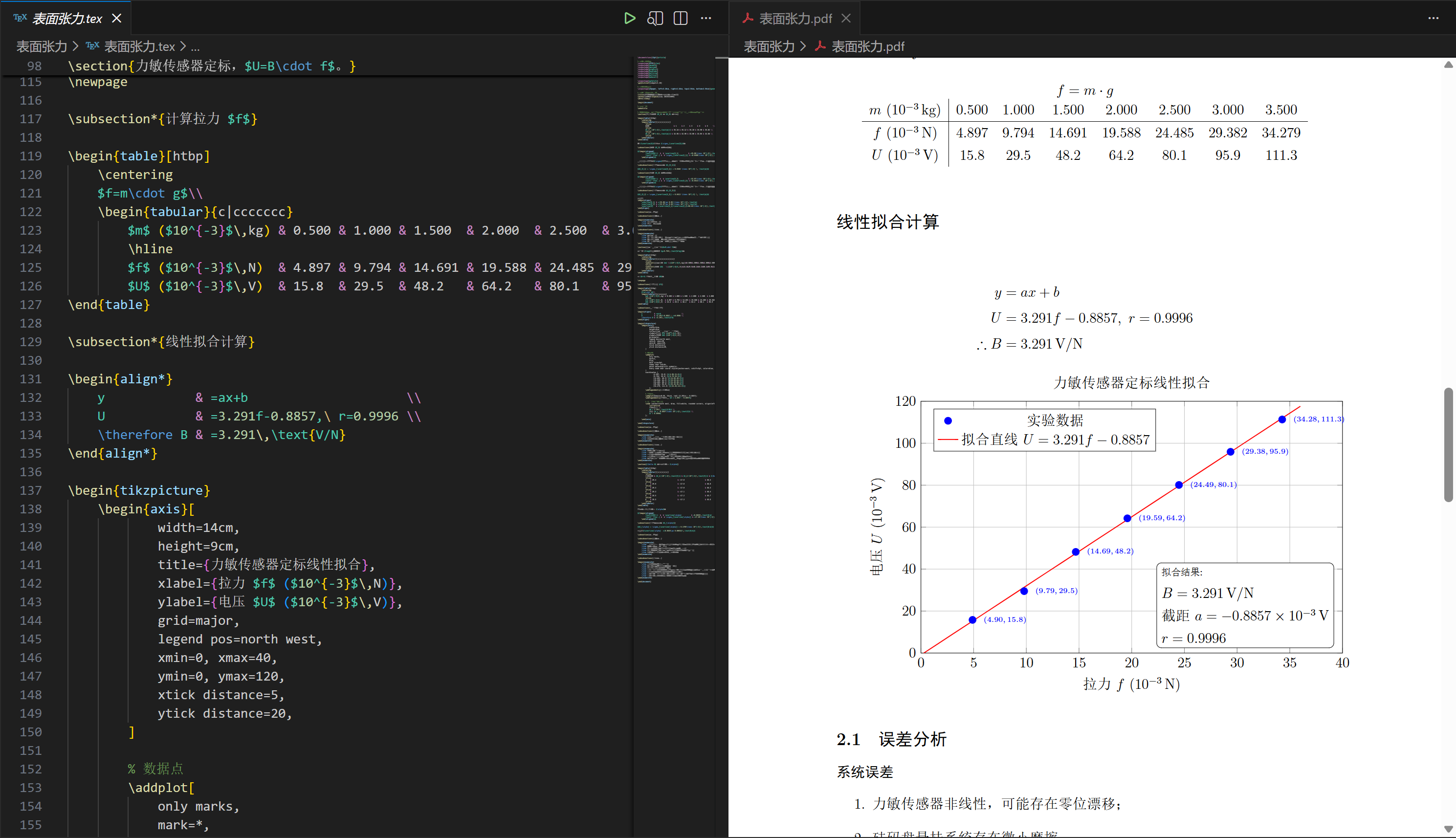Click the Split Editor icon in the toolbar
The image size is (1456, 838).
pos(680,18)
